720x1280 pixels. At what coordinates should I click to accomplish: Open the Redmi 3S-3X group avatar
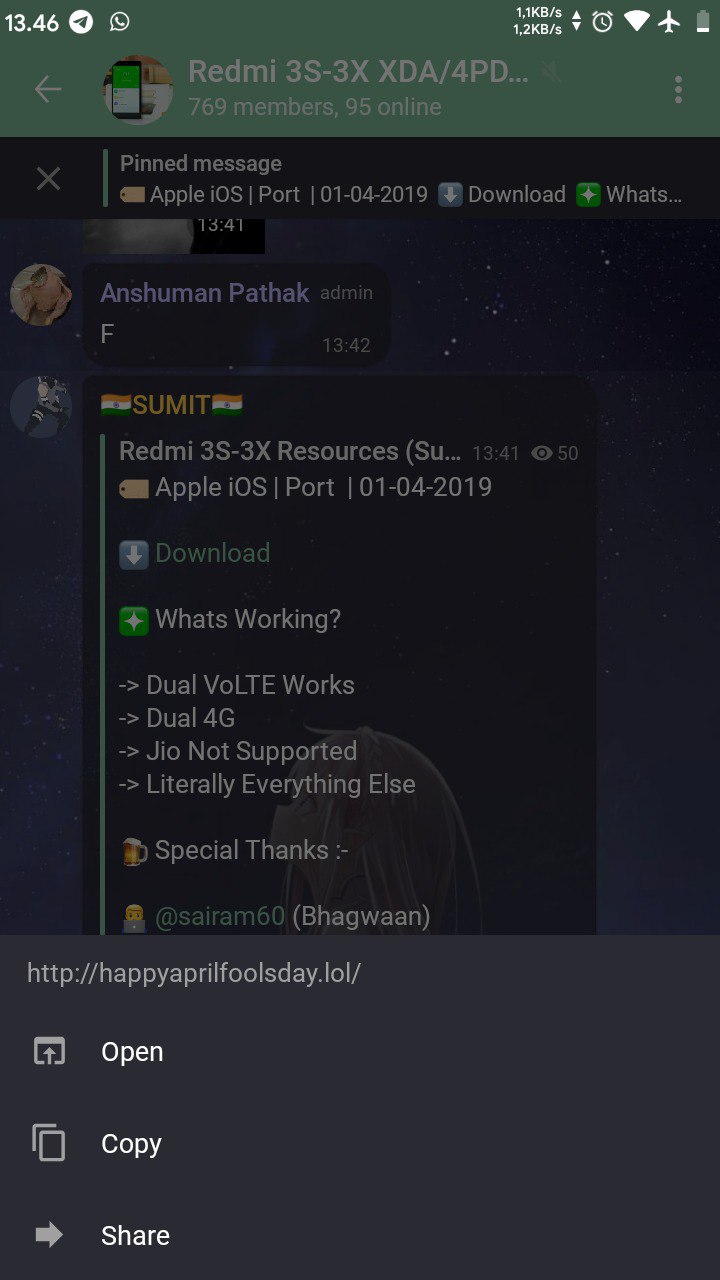(x=138, y=90)
